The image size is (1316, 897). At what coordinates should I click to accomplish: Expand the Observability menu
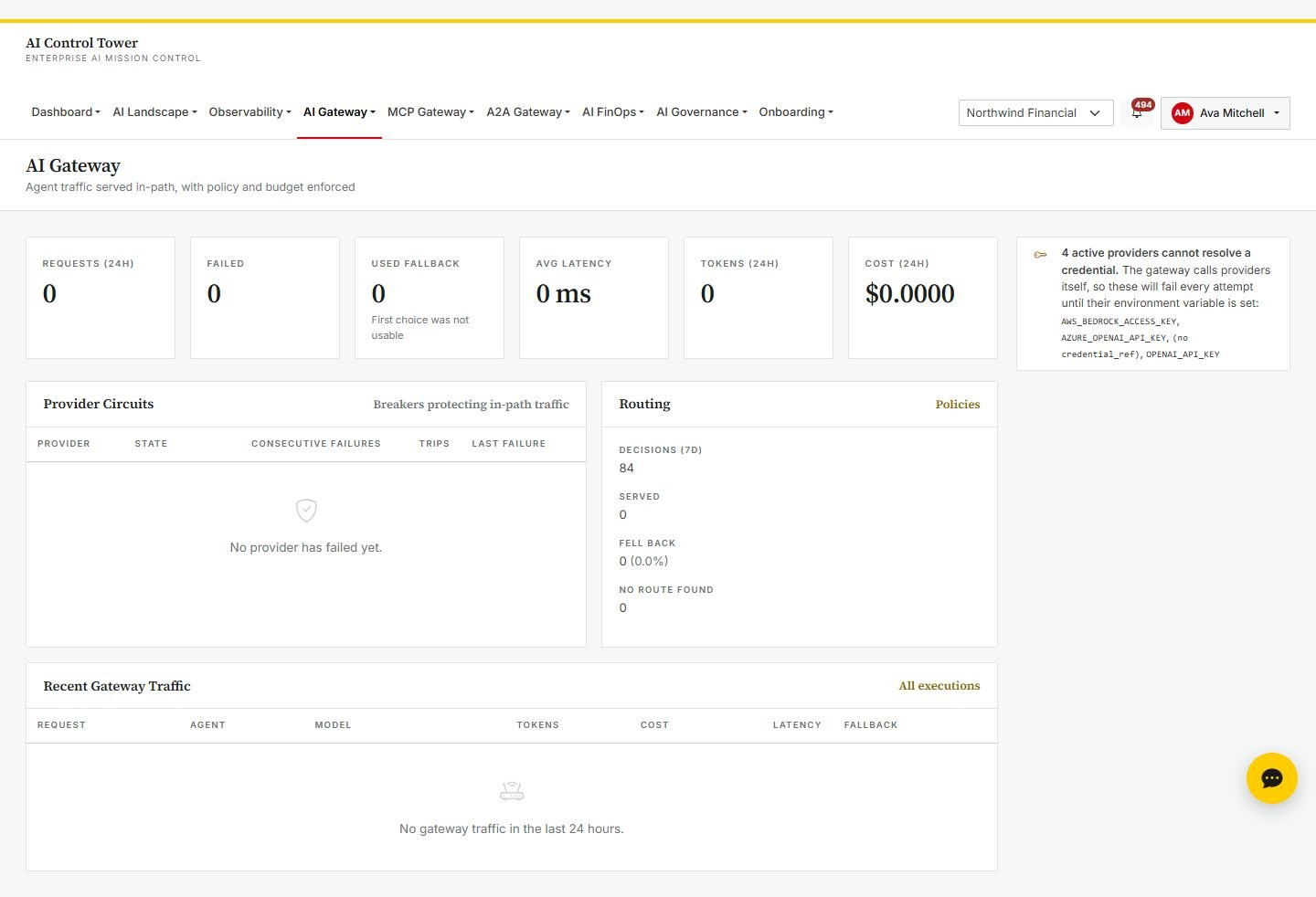[249, 112]
